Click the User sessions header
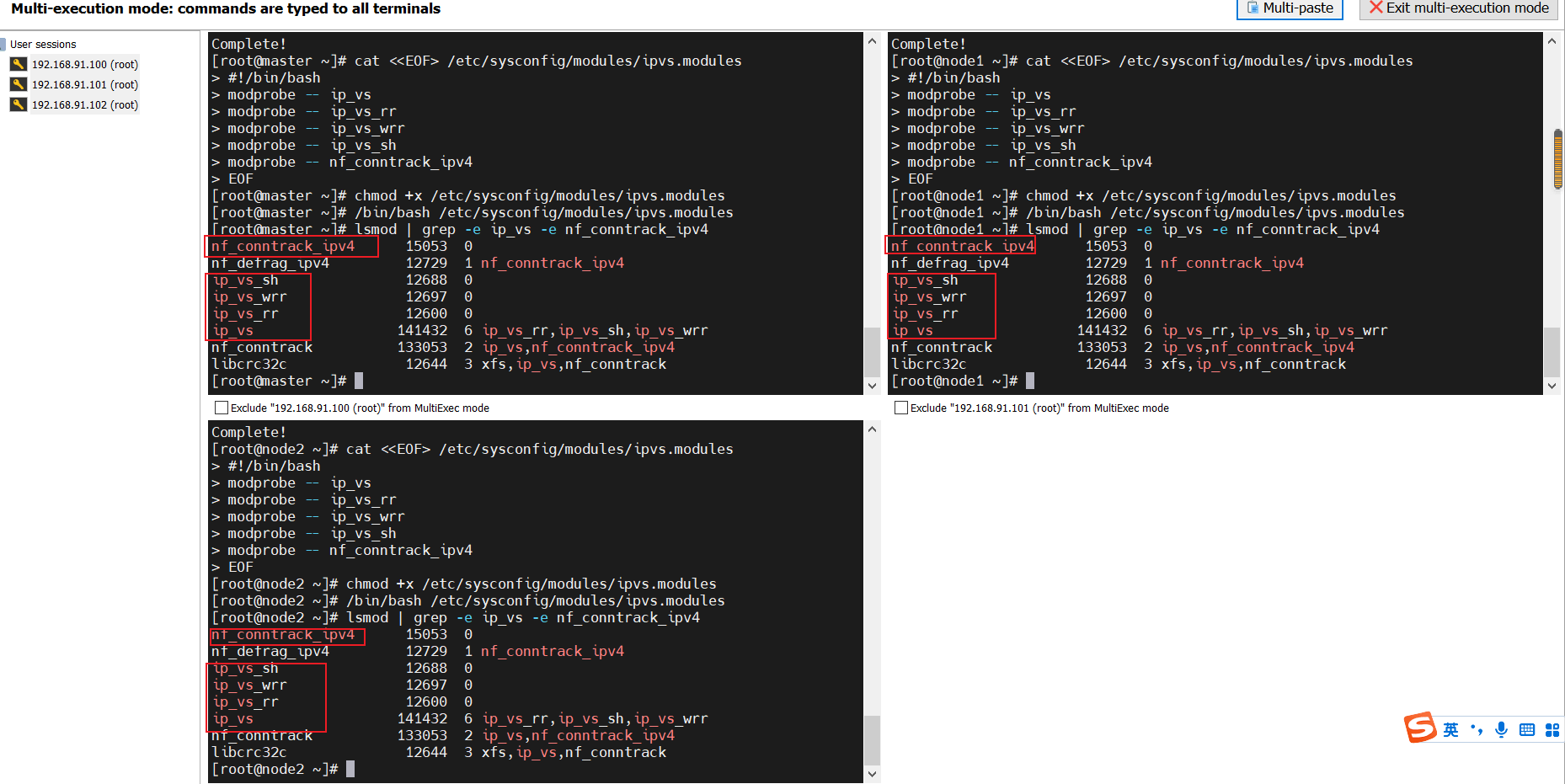 pos(43,45)
